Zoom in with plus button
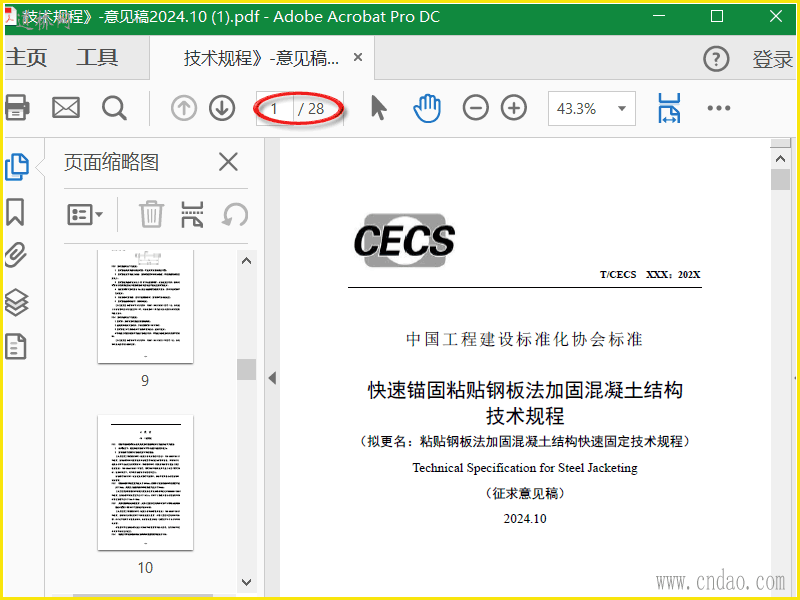The width and height of the screenshot is (800, 600). pos(514,108)
